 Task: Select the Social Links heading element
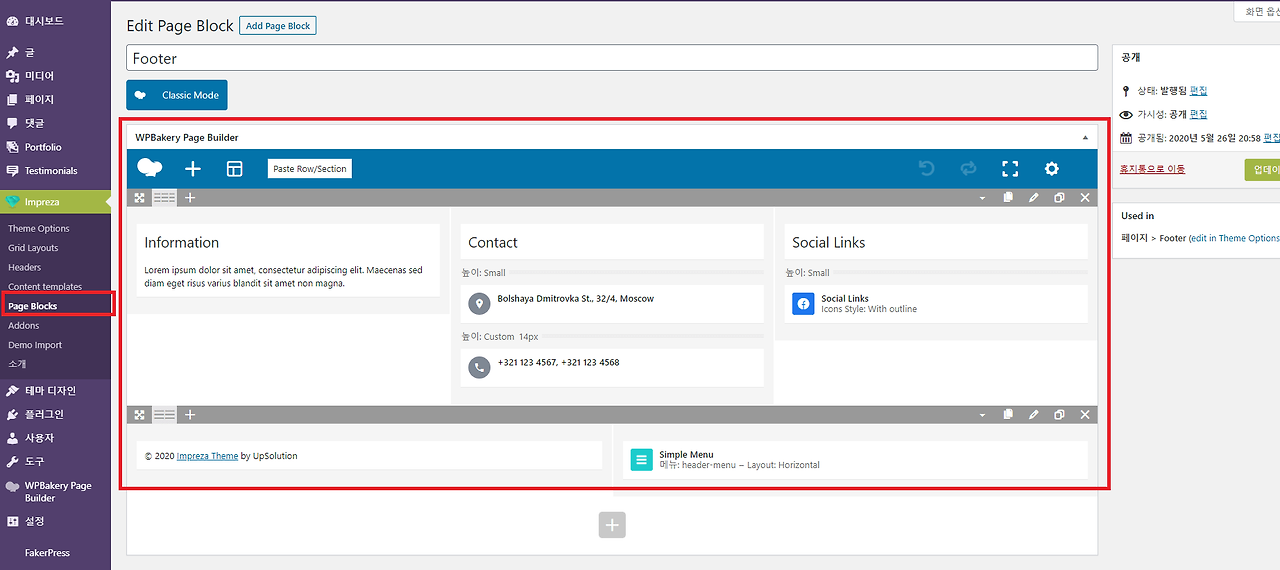point(936,242)
